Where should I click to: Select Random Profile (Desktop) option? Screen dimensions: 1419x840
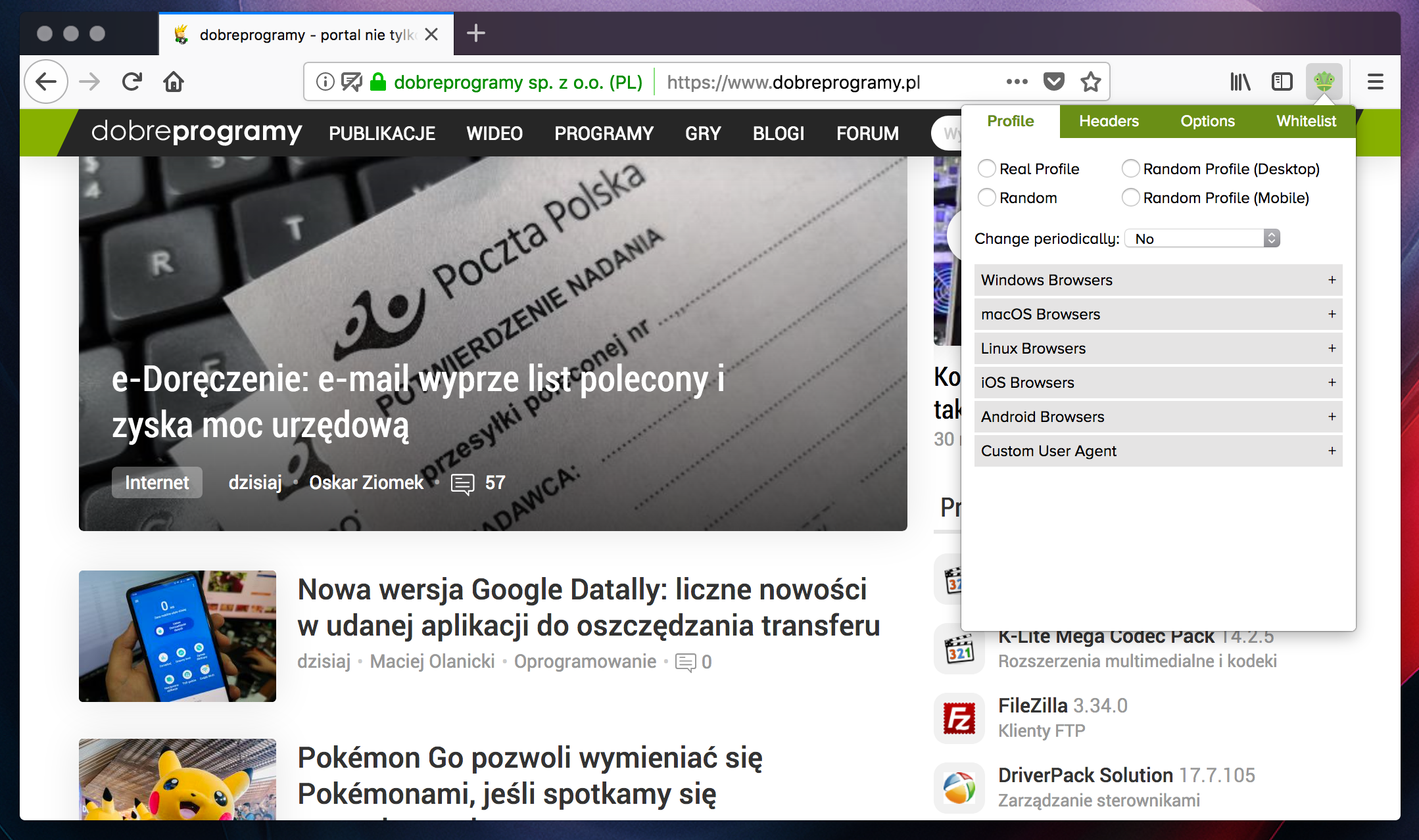(x=1131, y=169)
